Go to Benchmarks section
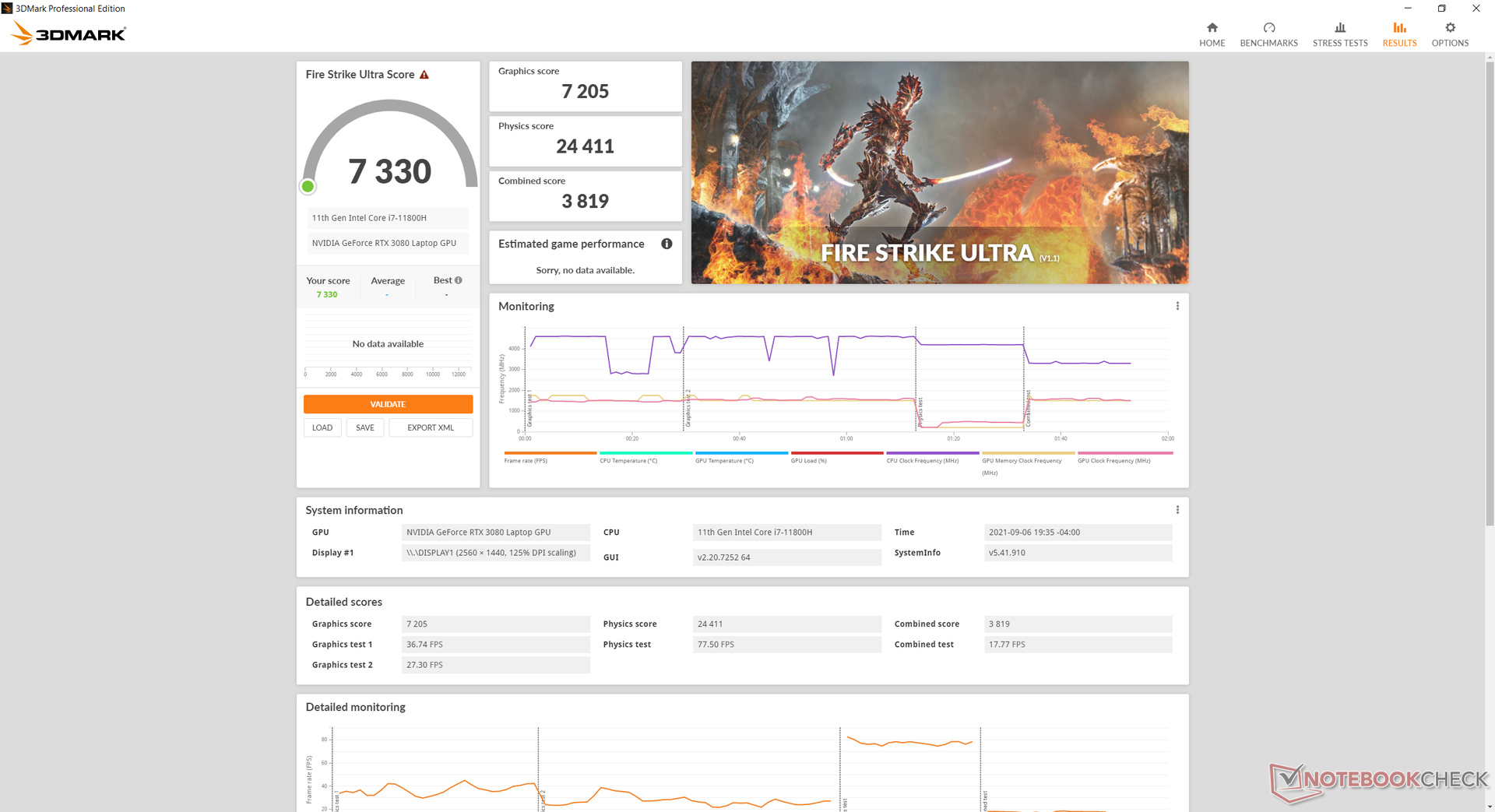This screenshot has width=1495, height=812. pyautogui.click(x=1268, y=35)
